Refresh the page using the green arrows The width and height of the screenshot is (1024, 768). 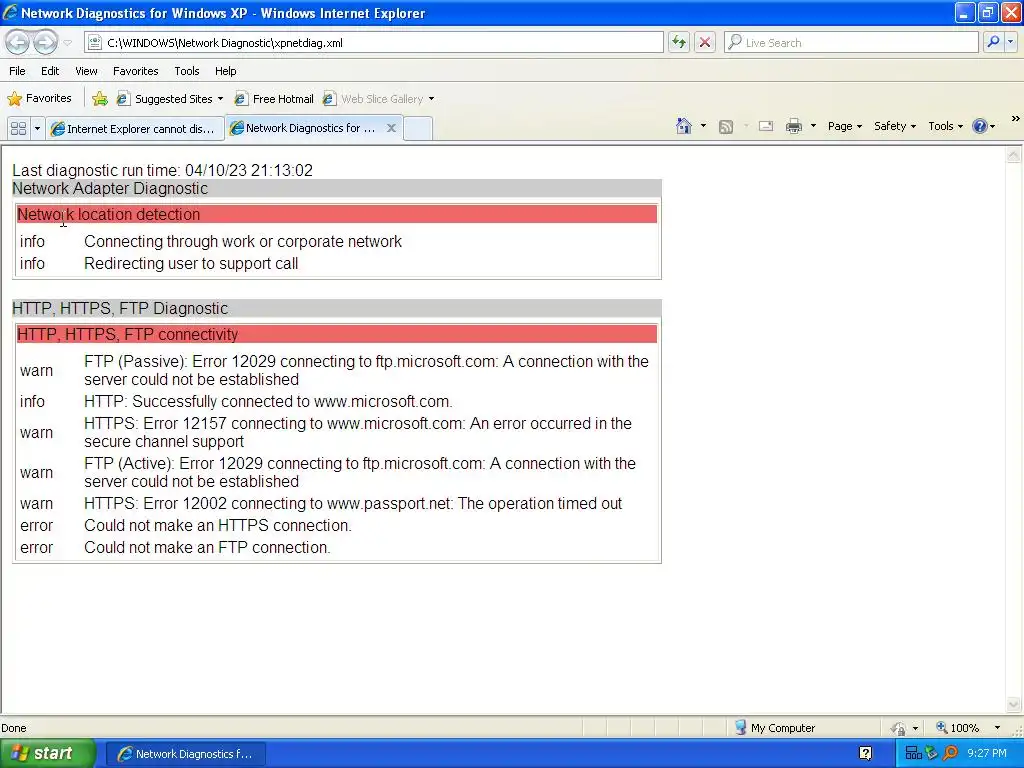click(x=679, y=42)
